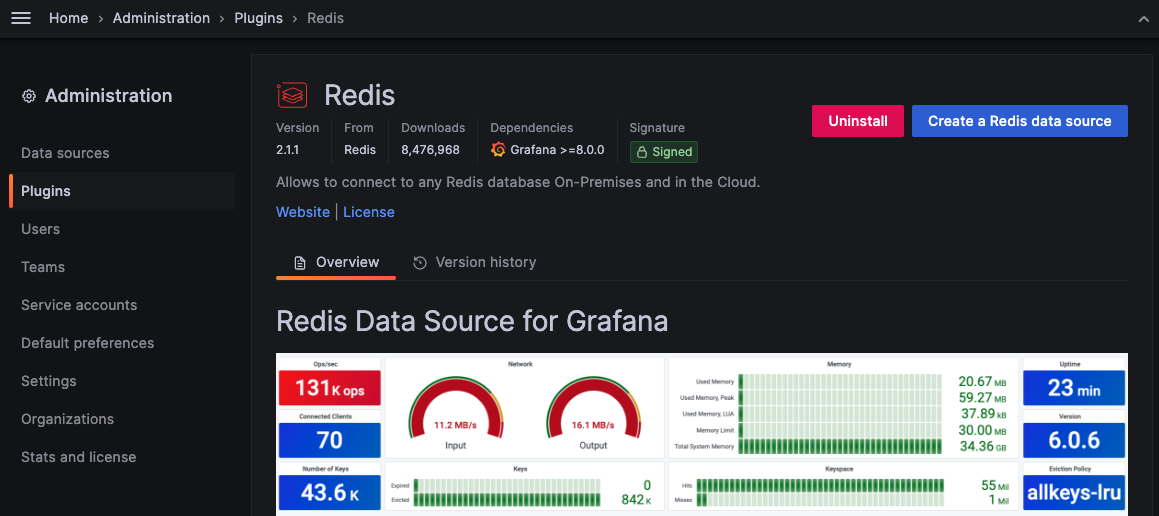
Task: Click the Grafana logo beside dependencies
Action: 498,149
